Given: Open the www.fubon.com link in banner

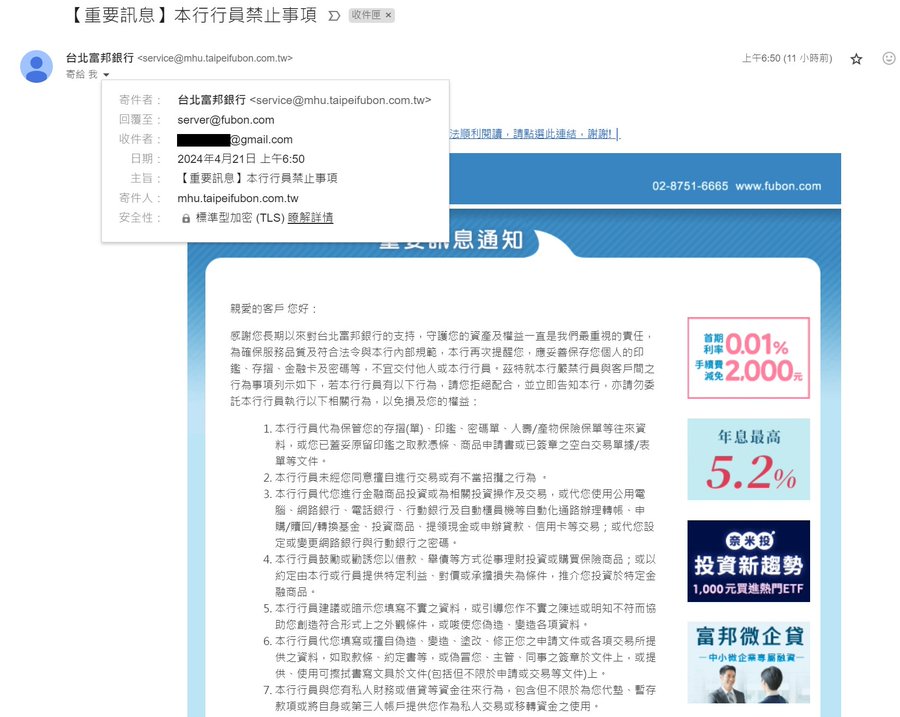Looking at the screenshot, I should coord(778,186).
